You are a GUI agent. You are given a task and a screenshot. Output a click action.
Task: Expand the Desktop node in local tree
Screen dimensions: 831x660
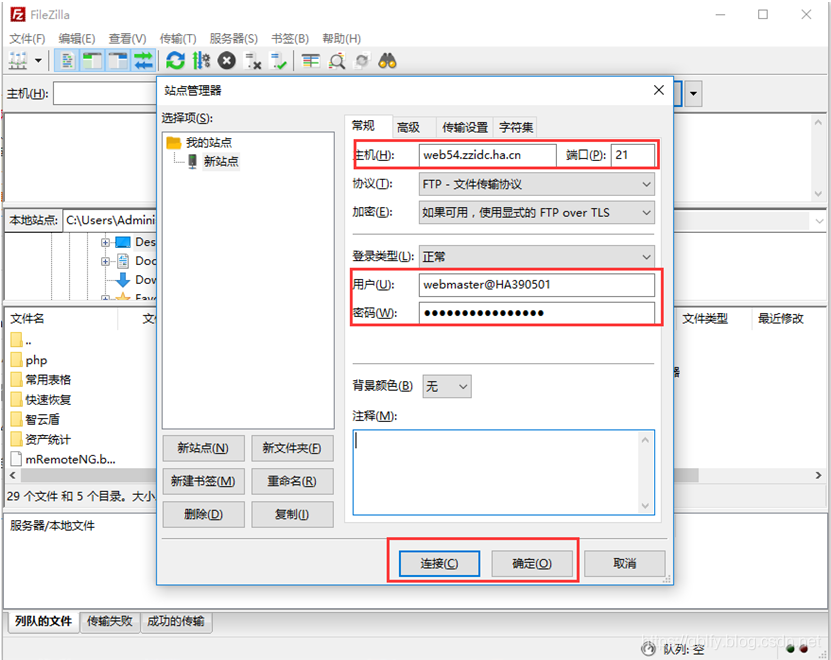coord(105,243)
